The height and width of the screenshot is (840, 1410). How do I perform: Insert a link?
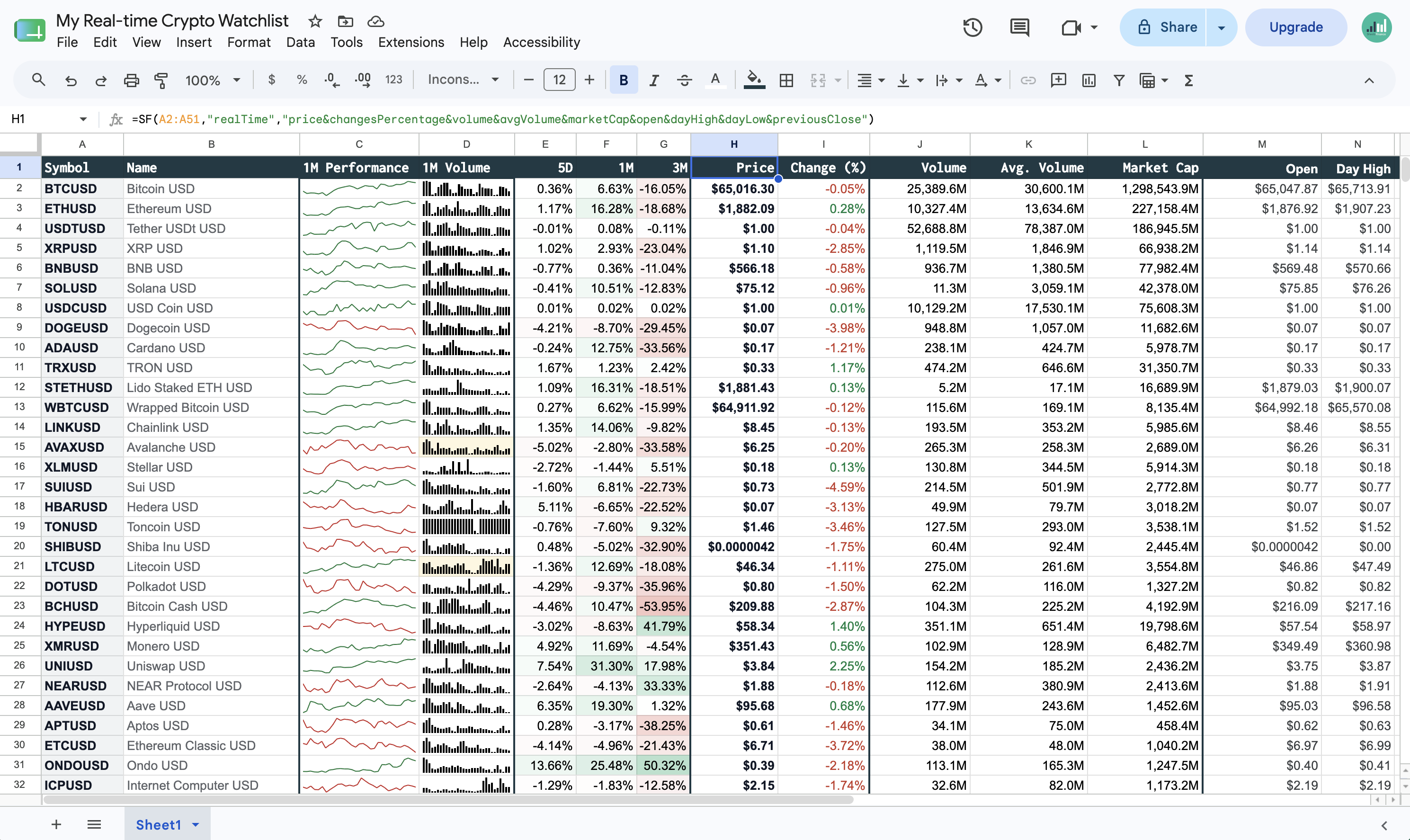click(1028, 80)
